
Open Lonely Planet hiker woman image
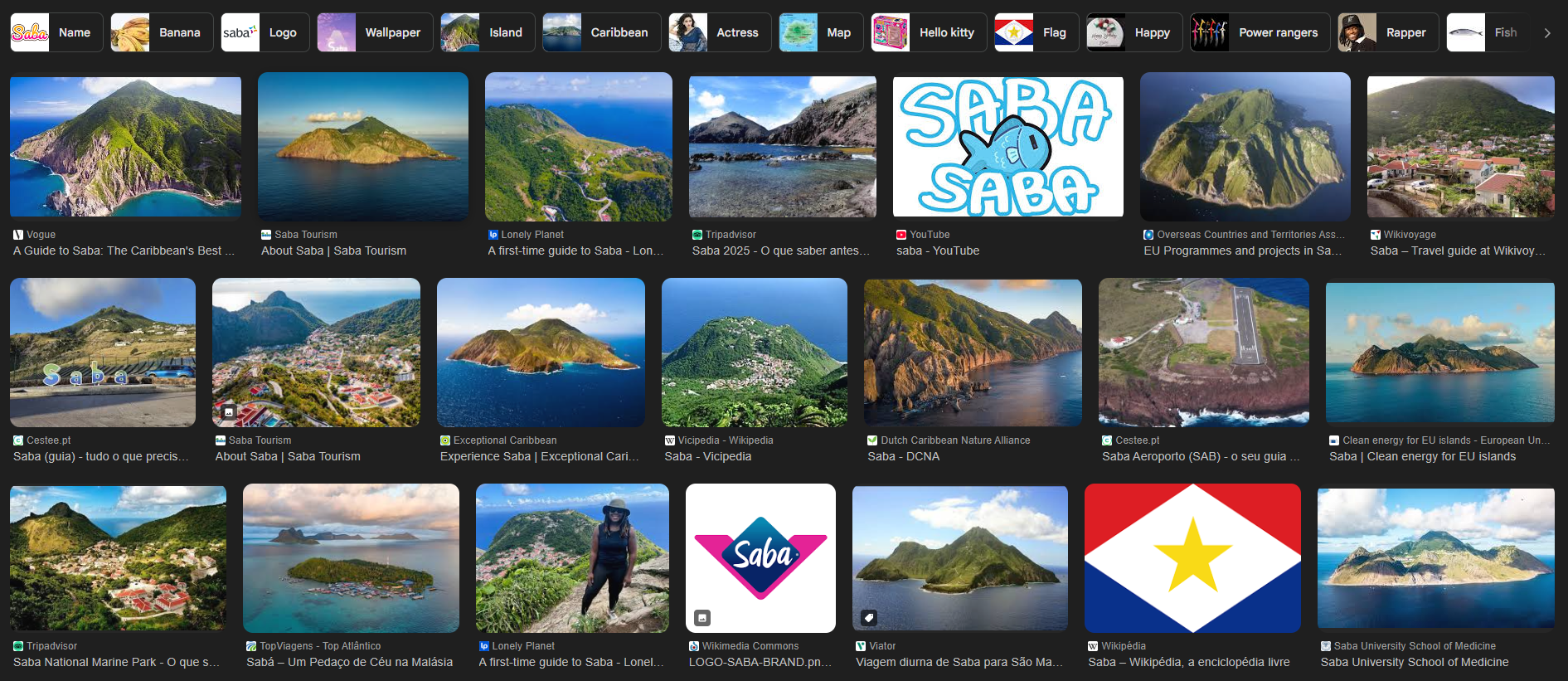[x=572, y=558]
